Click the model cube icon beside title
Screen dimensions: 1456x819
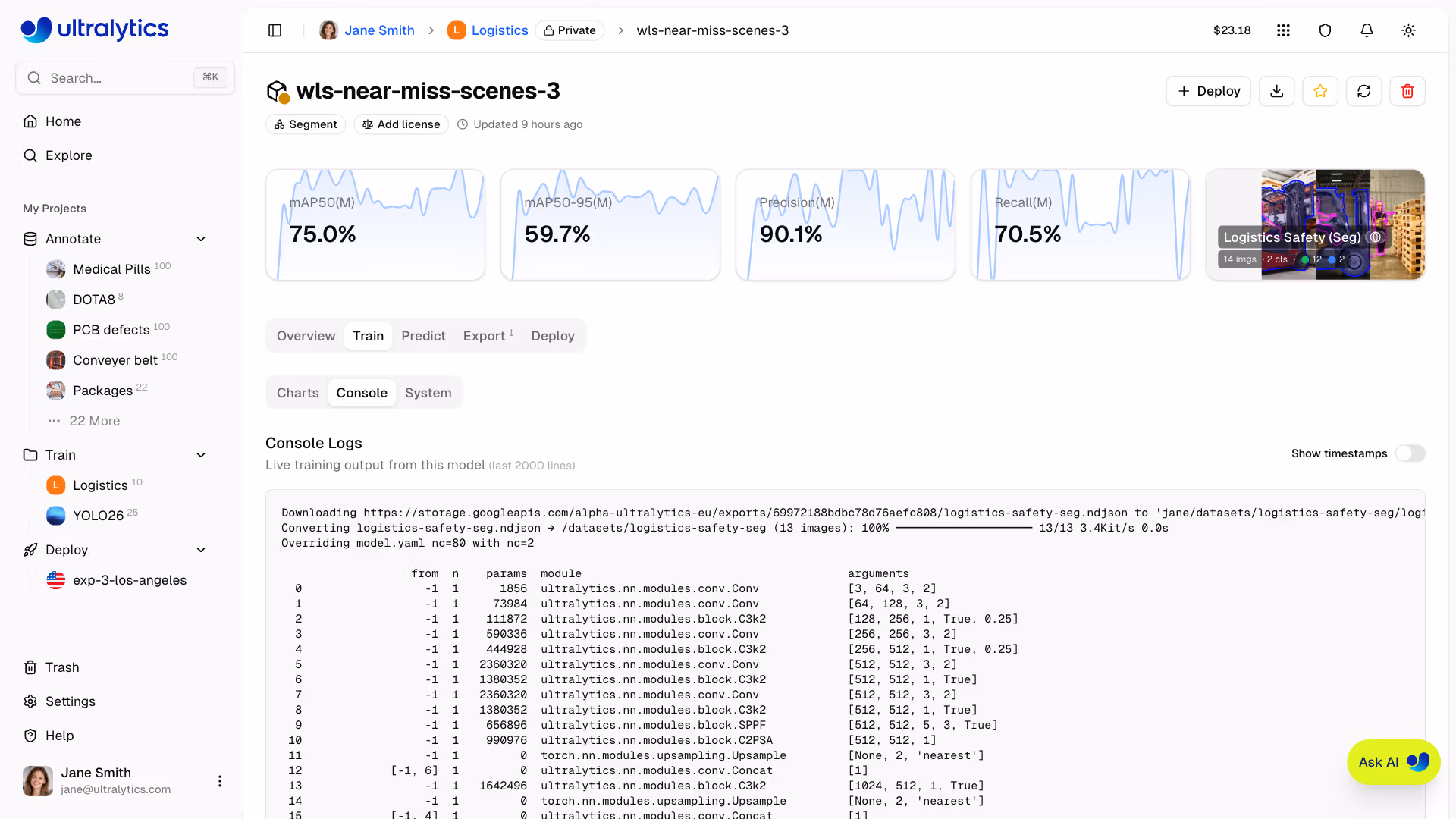pyautogui.click(x=278, y=92)
